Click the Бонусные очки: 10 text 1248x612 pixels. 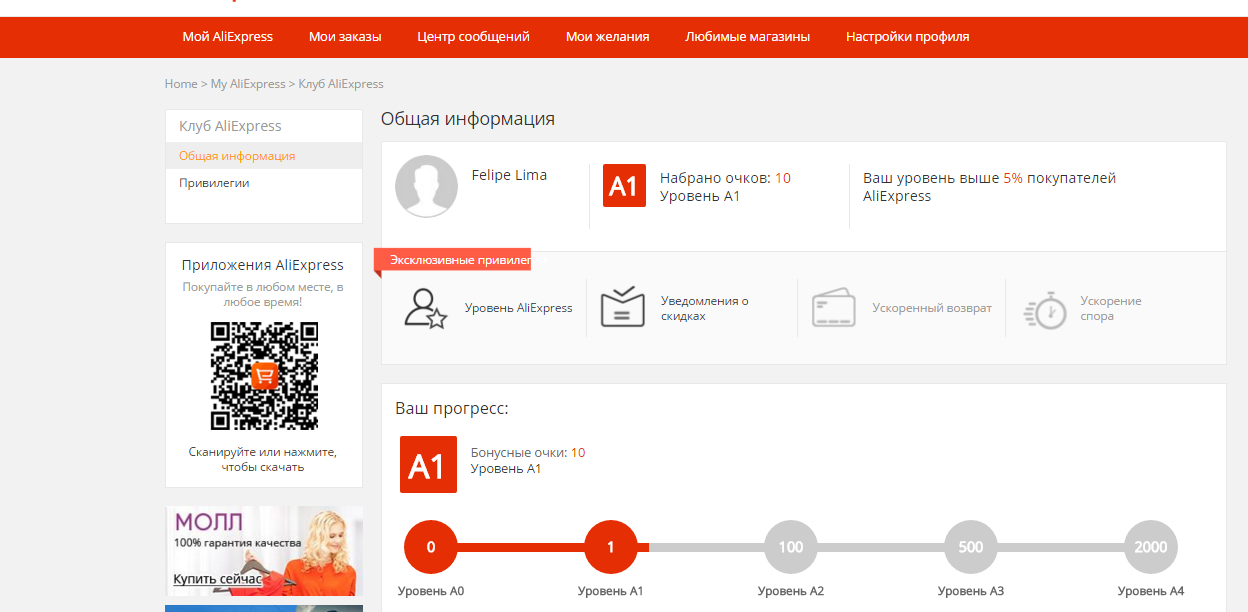coord(528,453)
